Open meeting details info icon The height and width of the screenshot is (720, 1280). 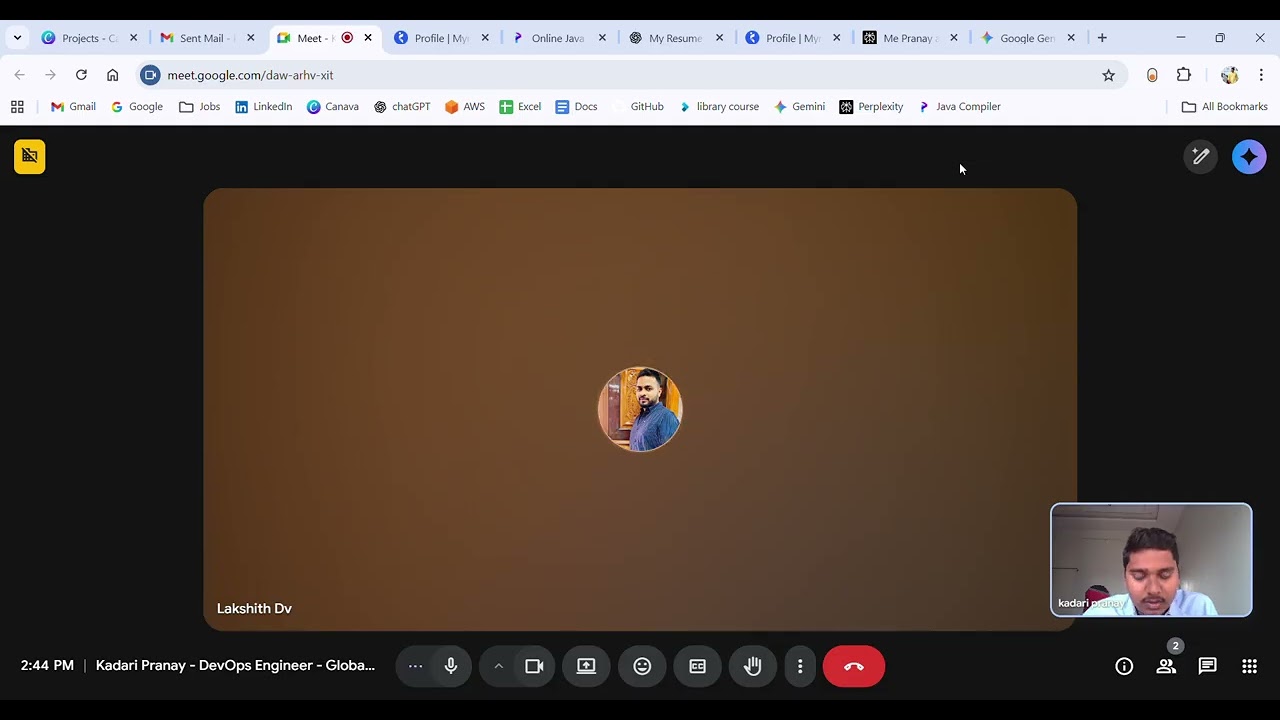tap(1124, 666)
